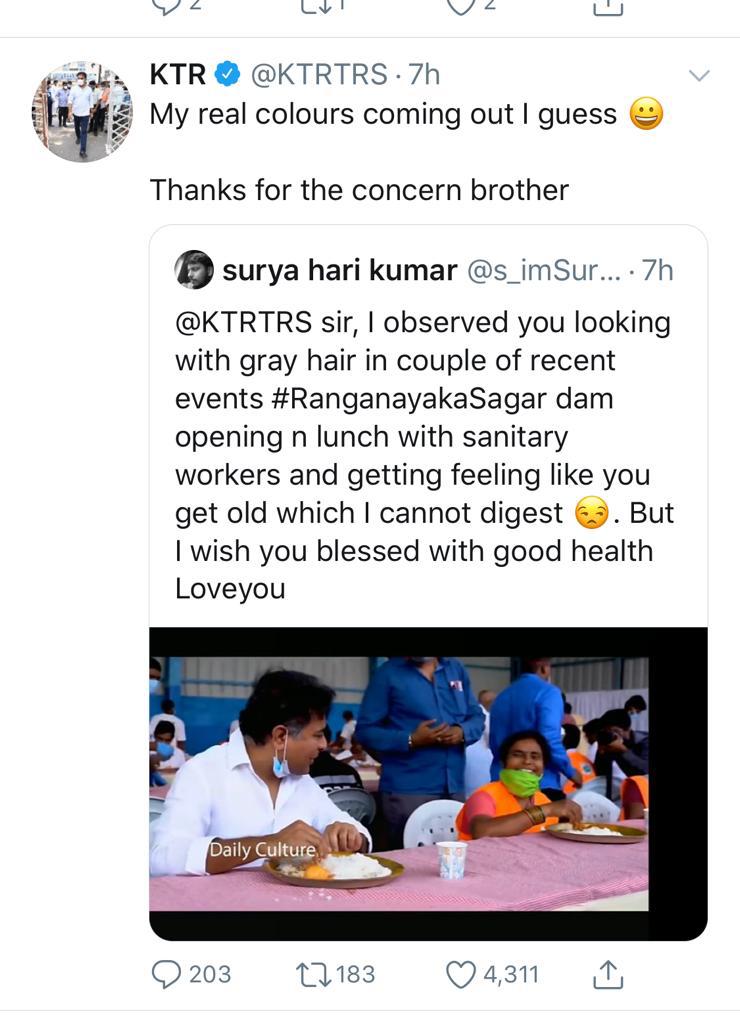Open the KTR display name
740x1024 pixels.
[x=177, y=74]
